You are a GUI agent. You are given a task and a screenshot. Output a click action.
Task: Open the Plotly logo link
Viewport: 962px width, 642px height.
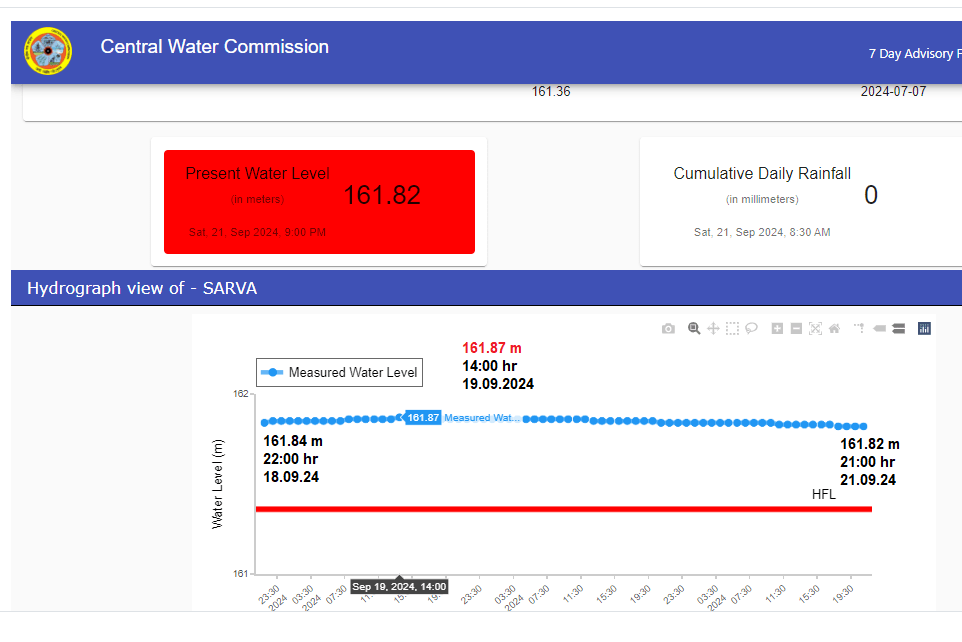tap(924, 329)
